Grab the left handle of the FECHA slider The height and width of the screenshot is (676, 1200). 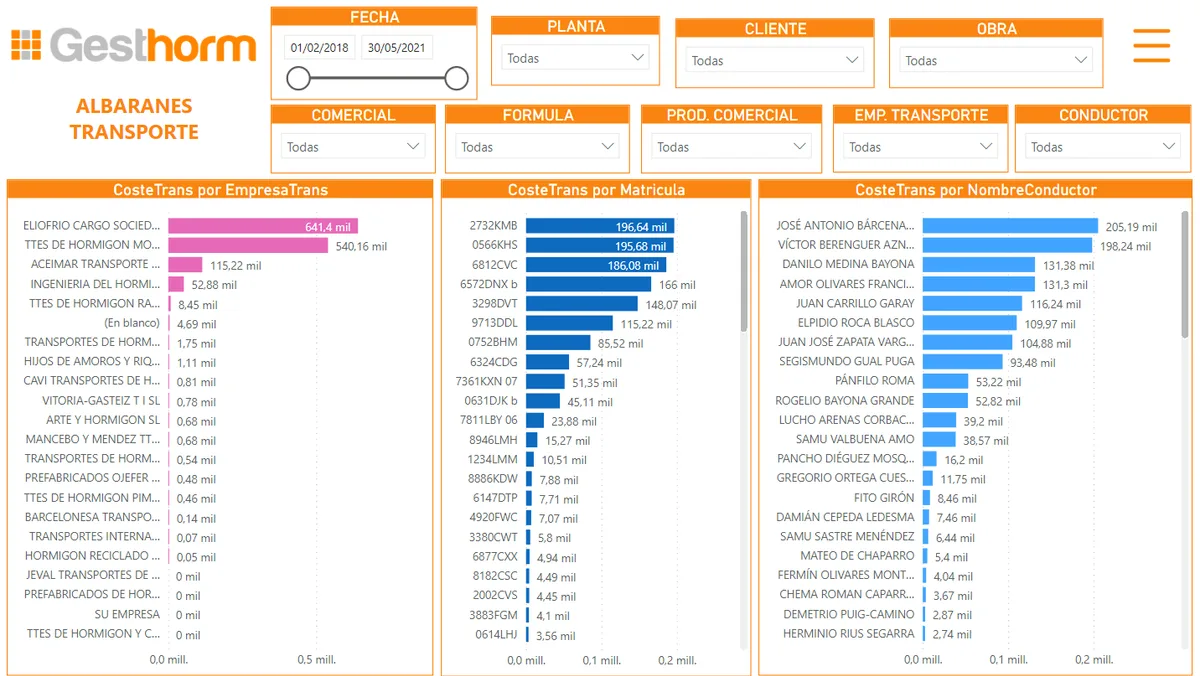pyautogui.click(x=298, y=78)
